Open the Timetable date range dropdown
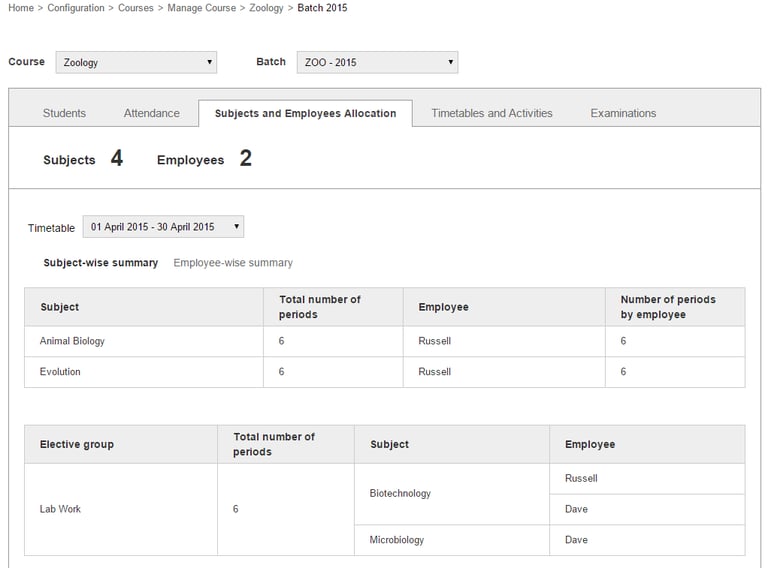The height and width of the screenshot is (568, 768). (163, 227)
